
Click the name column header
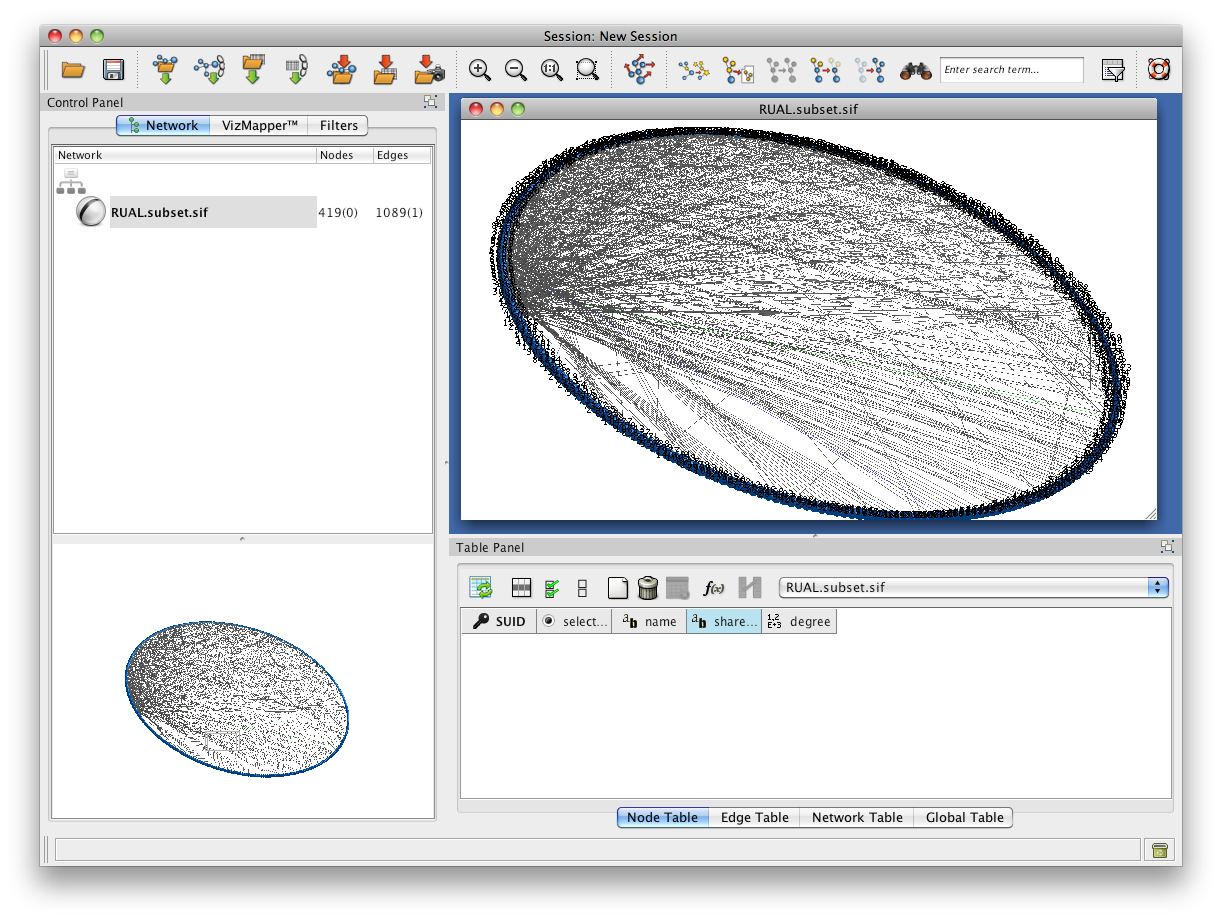(x=650, y=621)
